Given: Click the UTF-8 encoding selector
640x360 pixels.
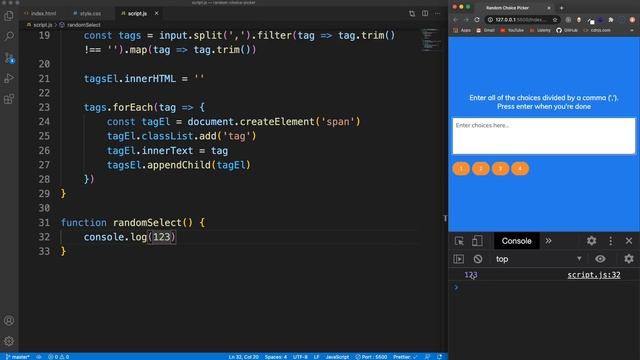Looking at the screenshot, I should click(x=300, y=357).
